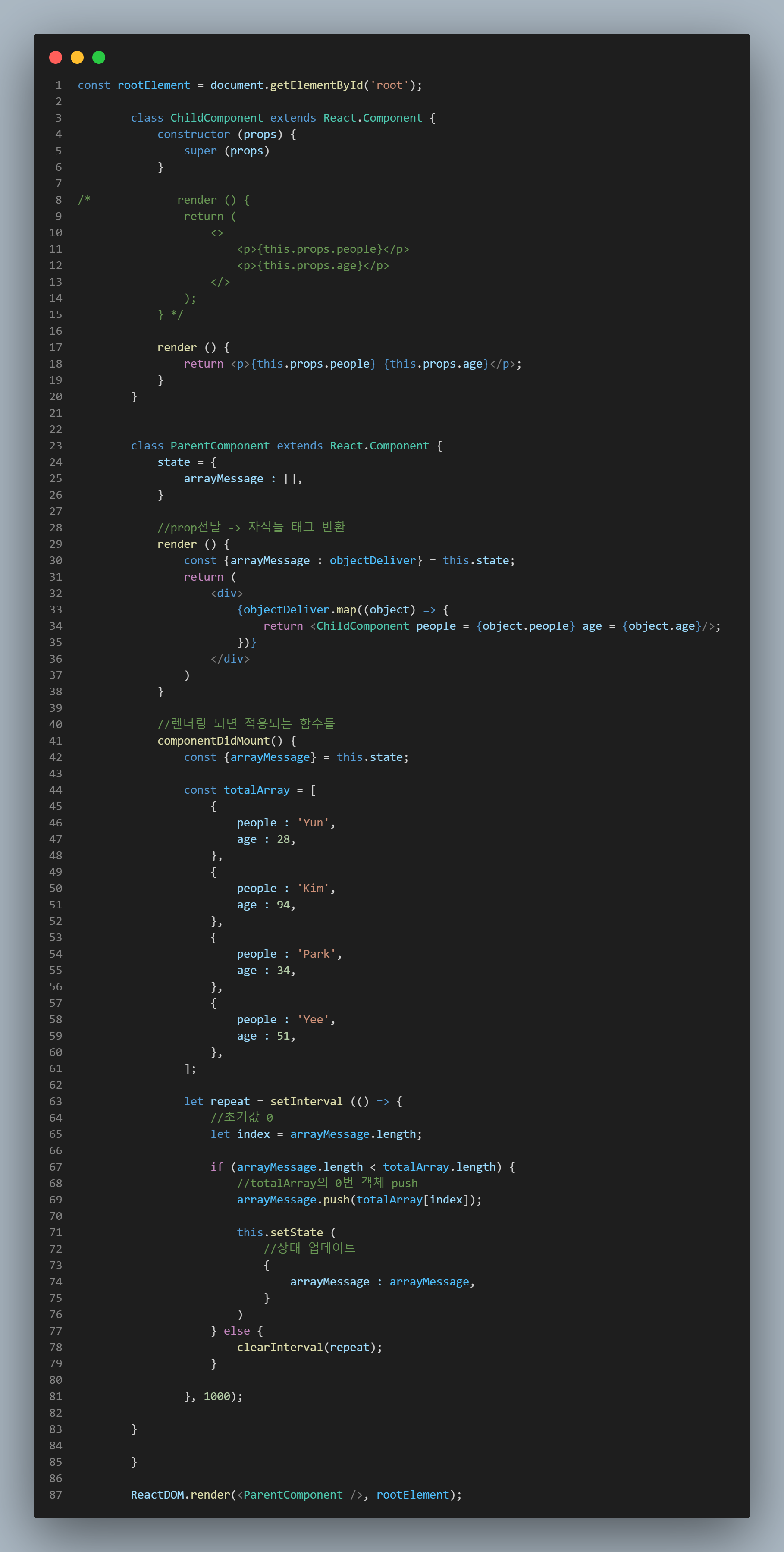The width and height of the screenshot is (784, 1552).
Task: Click '<ChildComponent' tag on line 34
Action: click(x=360, y=626)
